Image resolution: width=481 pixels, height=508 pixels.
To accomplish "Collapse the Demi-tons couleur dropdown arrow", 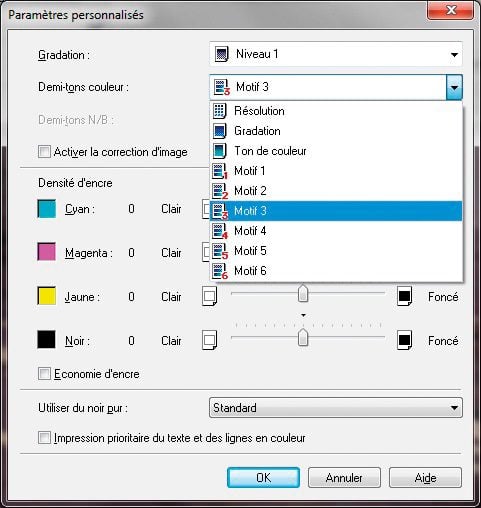I will click(454, 87).
